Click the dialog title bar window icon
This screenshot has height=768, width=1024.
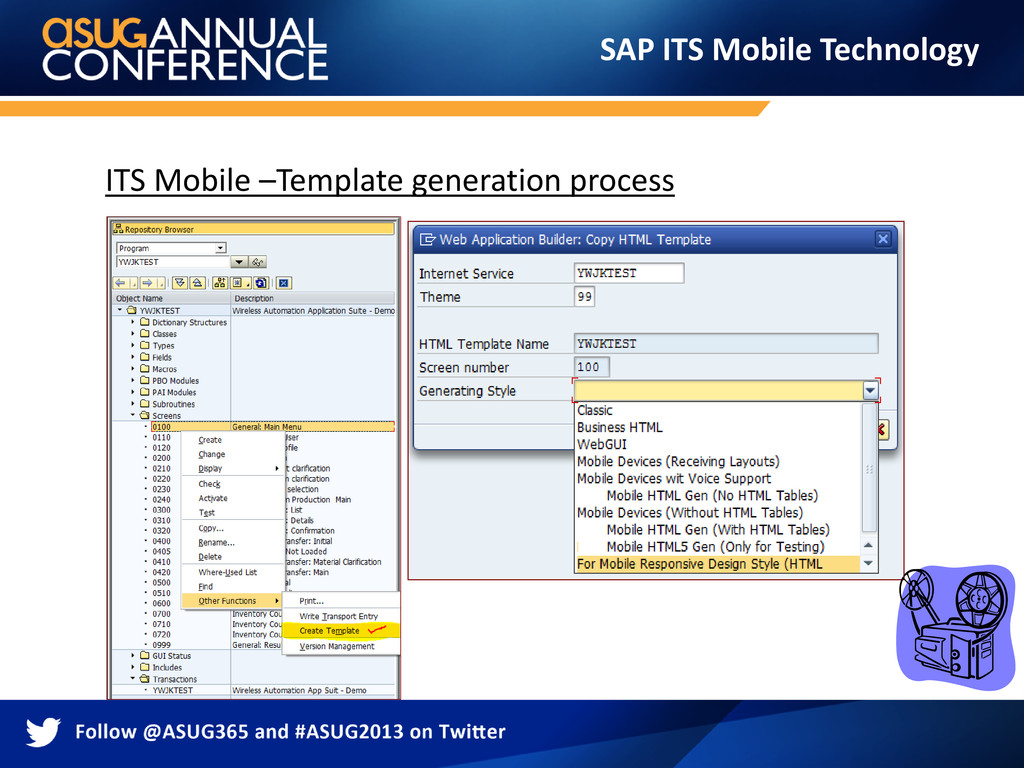pos(427,239)
